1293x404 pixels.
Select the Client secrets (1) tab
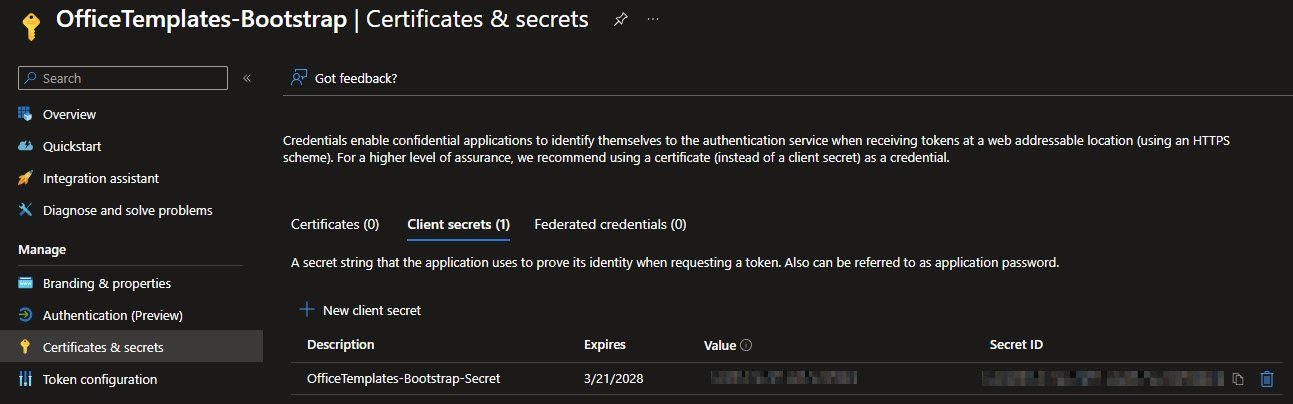pyautogui.click(x=458, y=224)
